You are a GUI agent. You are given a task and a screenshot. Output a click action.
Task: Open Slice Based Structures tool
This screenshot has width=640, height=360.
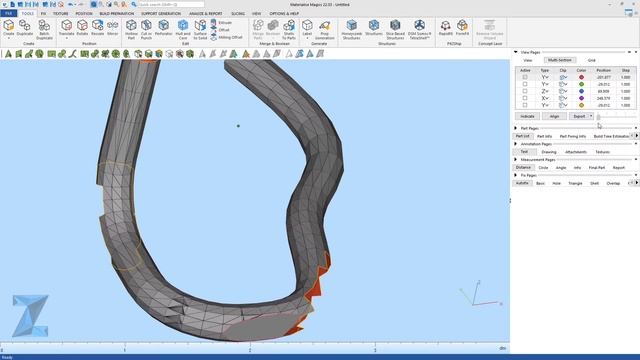click(x=395, y=29)
